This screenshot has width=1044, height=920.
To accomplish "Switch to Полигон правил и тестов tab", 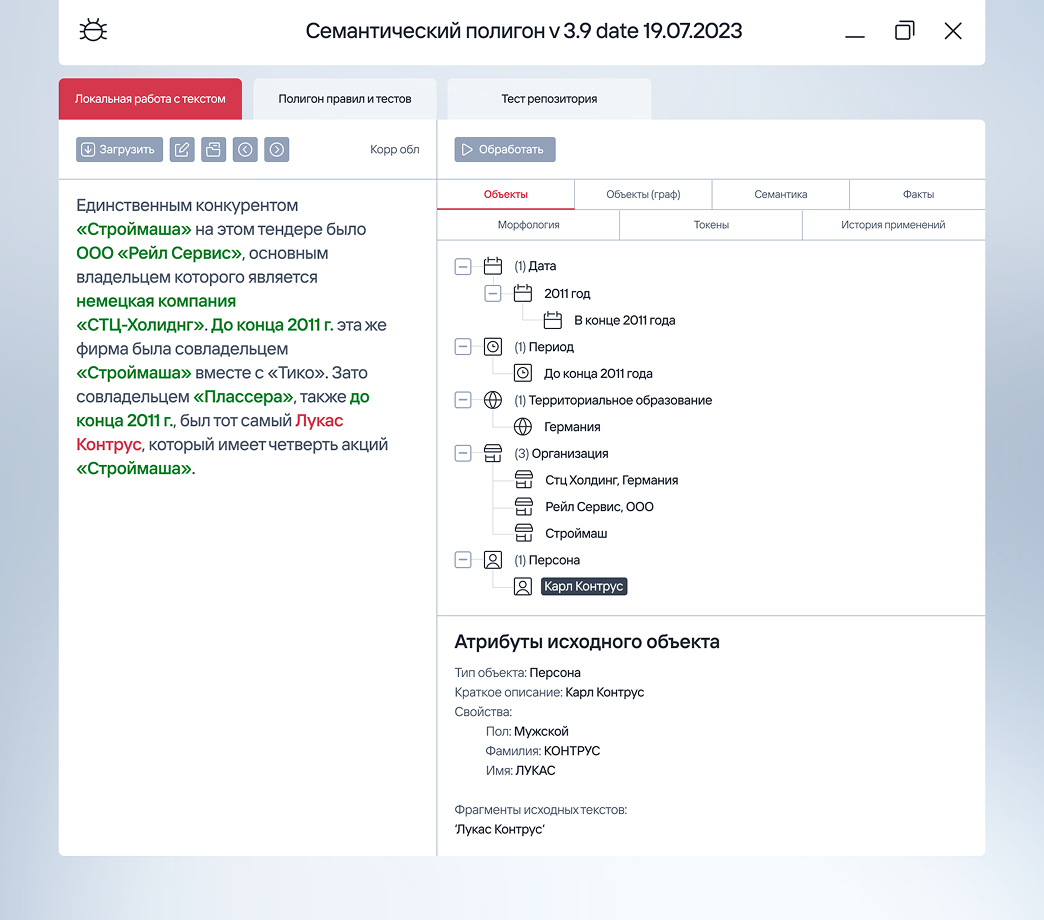I will [344, 99].
